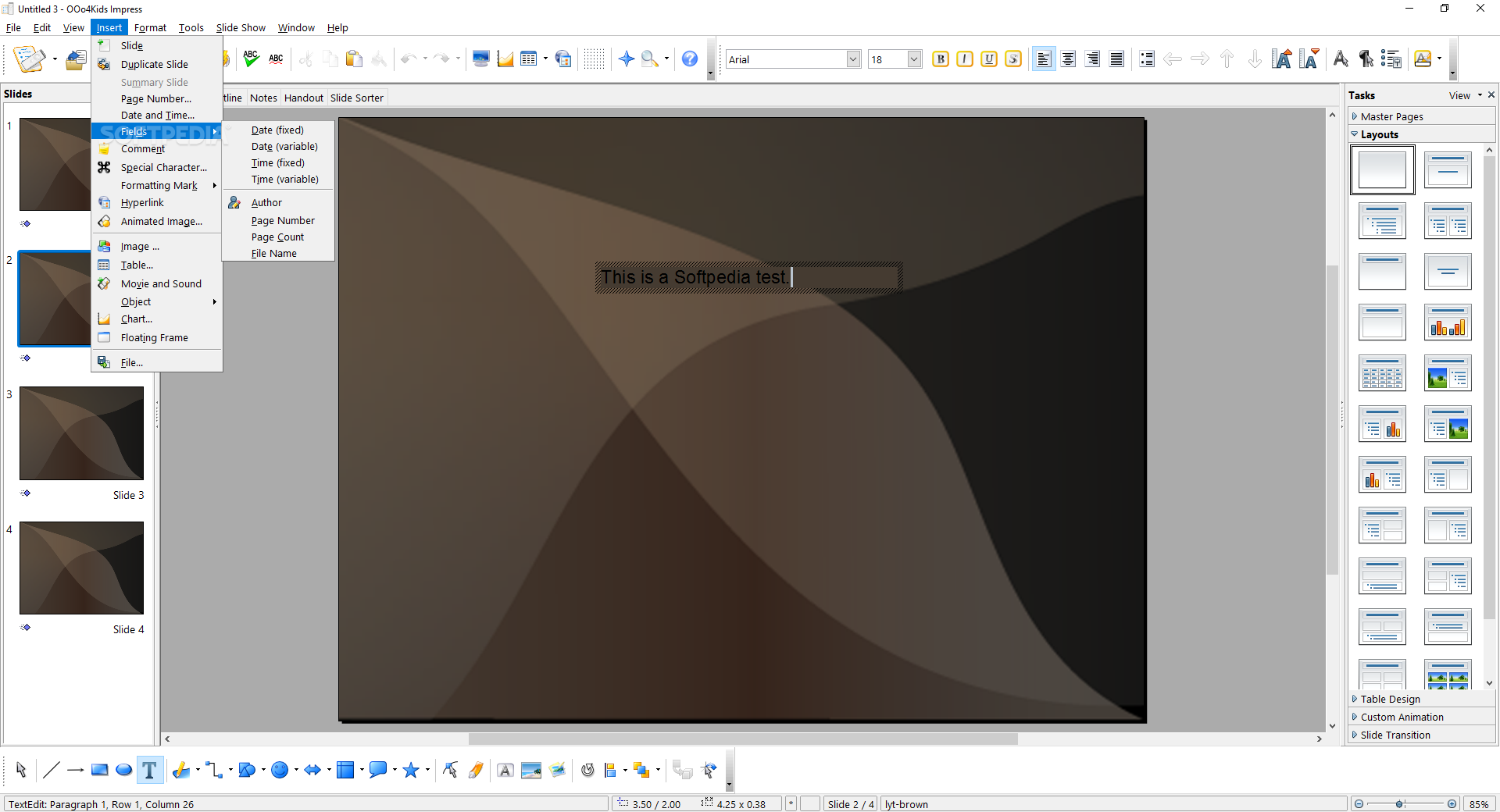Select the Rectangle tool
Viewport: 1500px width, 812px height.
[99, 770]
